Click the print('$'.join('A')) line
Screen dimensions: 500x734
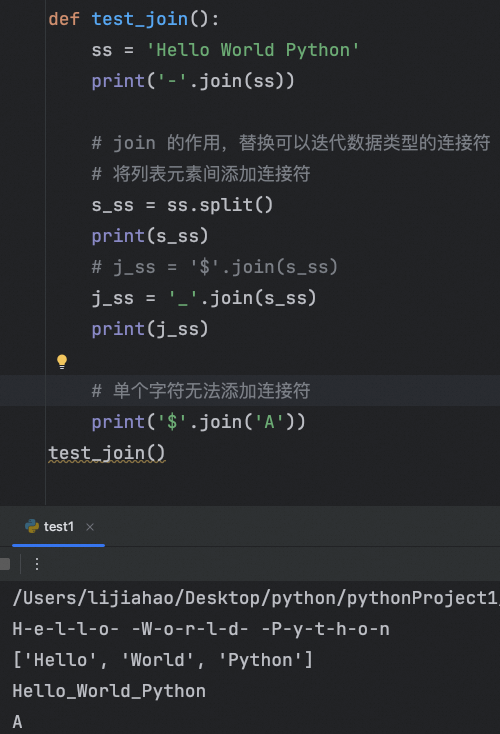(199, 422)
